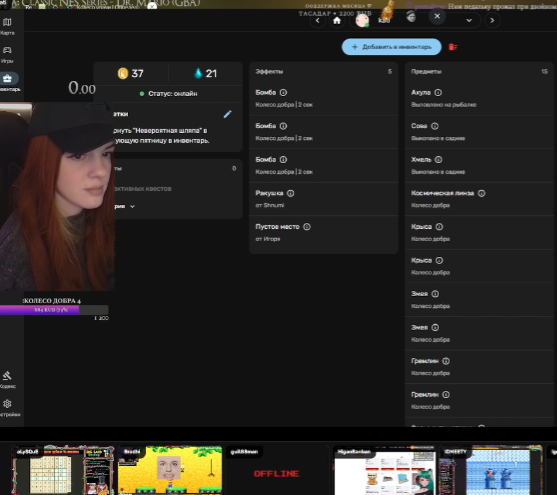Click the Добавить в инвентарь button
This screenshot has height=495, width=557.
(391, 47)
